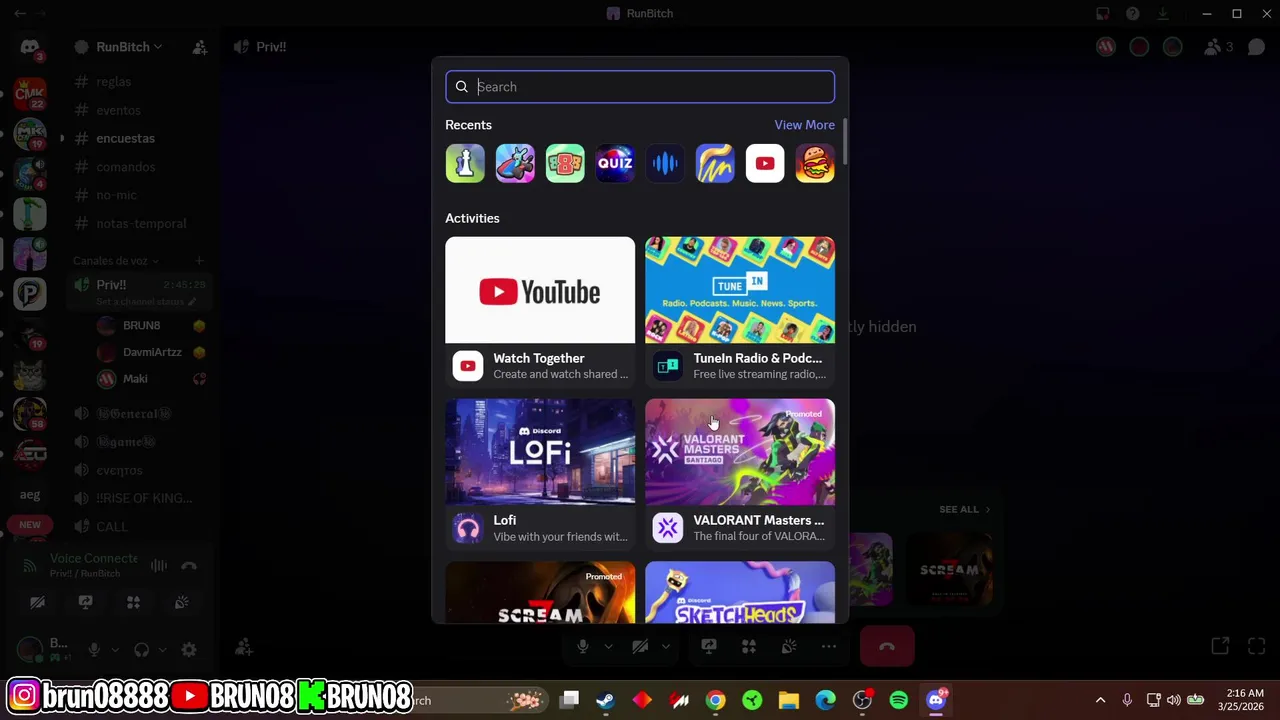Open Discord direct messages home

(30, 47)
